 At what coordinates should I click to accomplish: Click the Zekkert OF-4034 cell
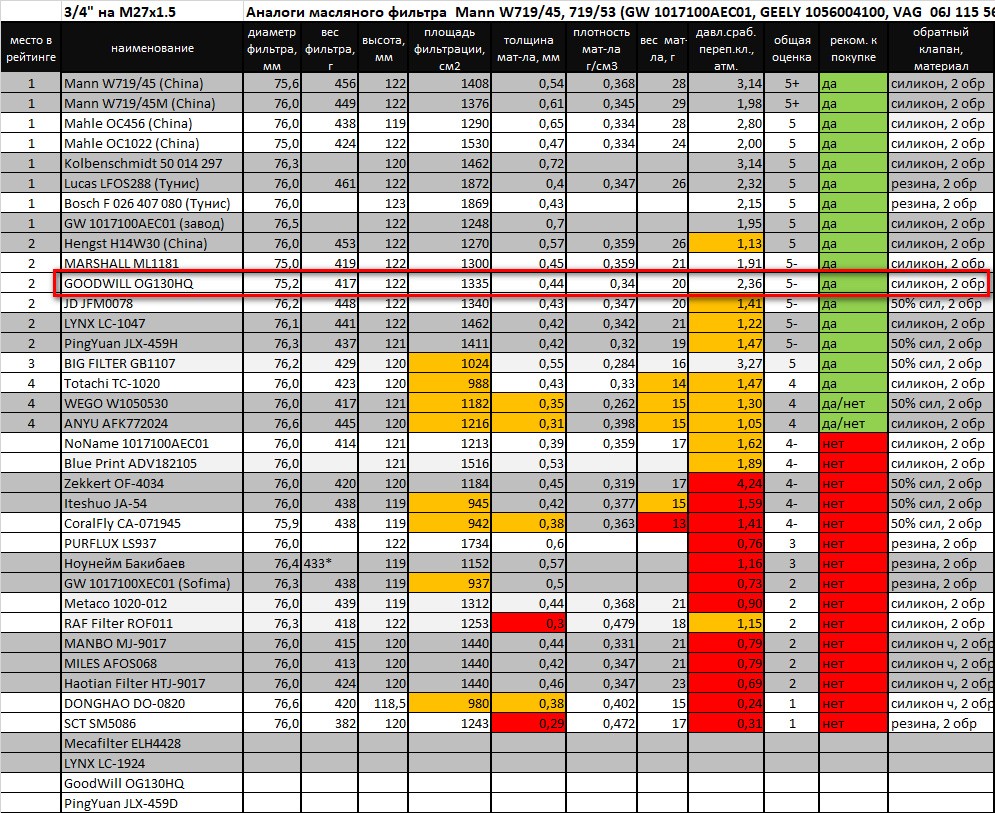point(152,483)
